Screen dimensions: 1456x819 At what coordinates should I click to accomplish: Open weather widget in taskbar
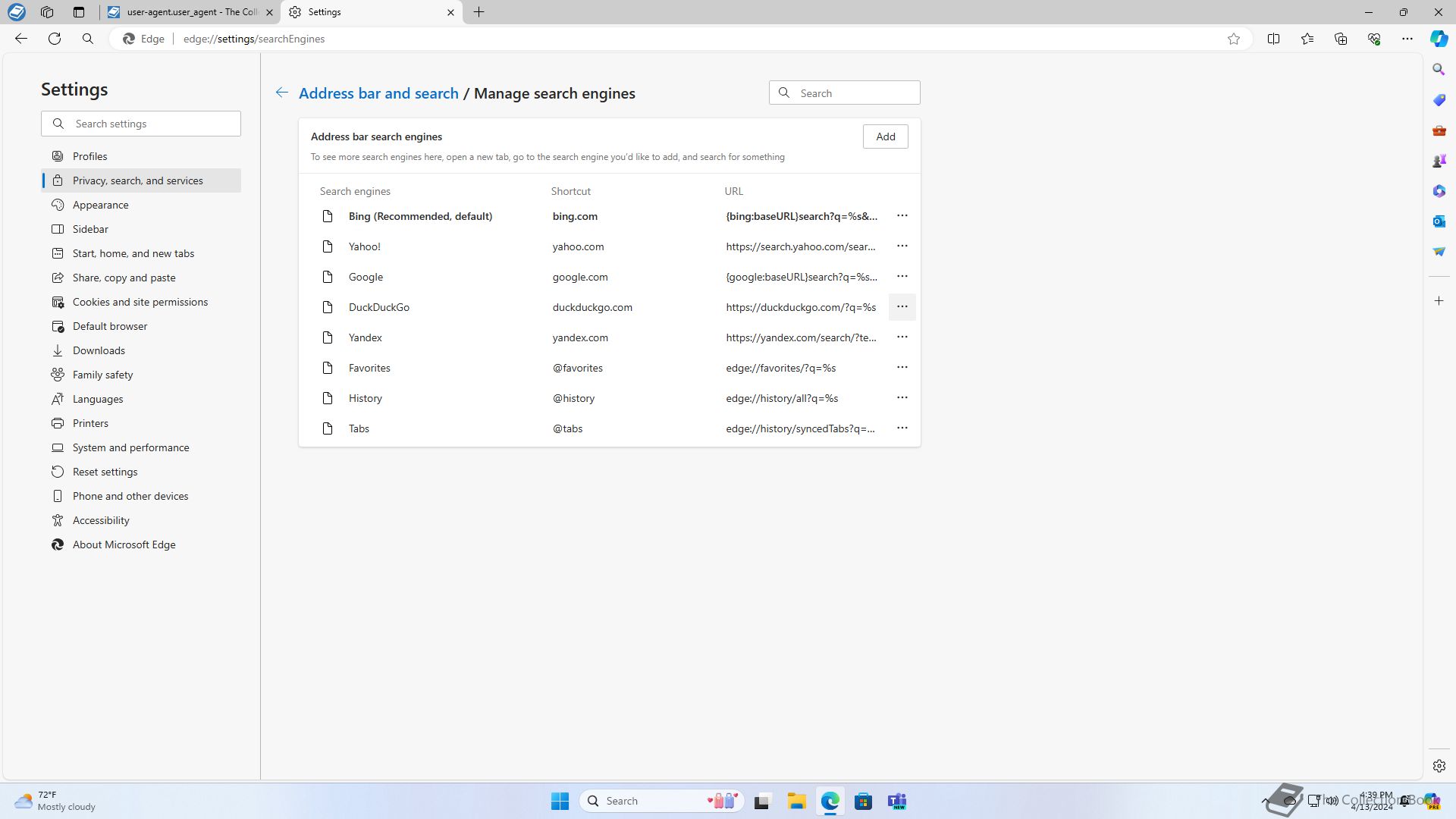tap(56, 801)
